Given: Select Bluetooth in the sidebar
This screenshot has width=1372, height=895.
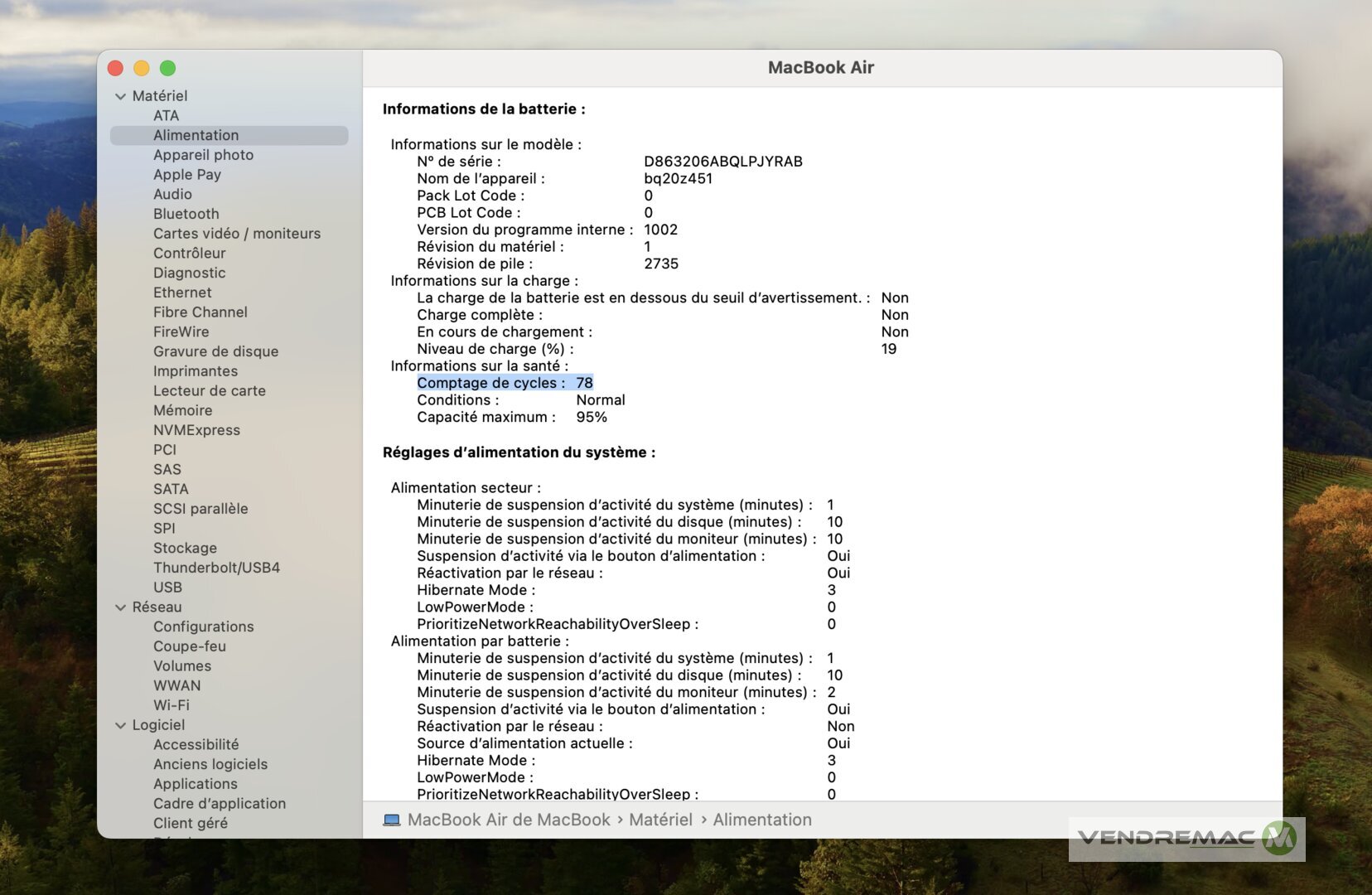Looking at the screenshot, I should 186,214.
